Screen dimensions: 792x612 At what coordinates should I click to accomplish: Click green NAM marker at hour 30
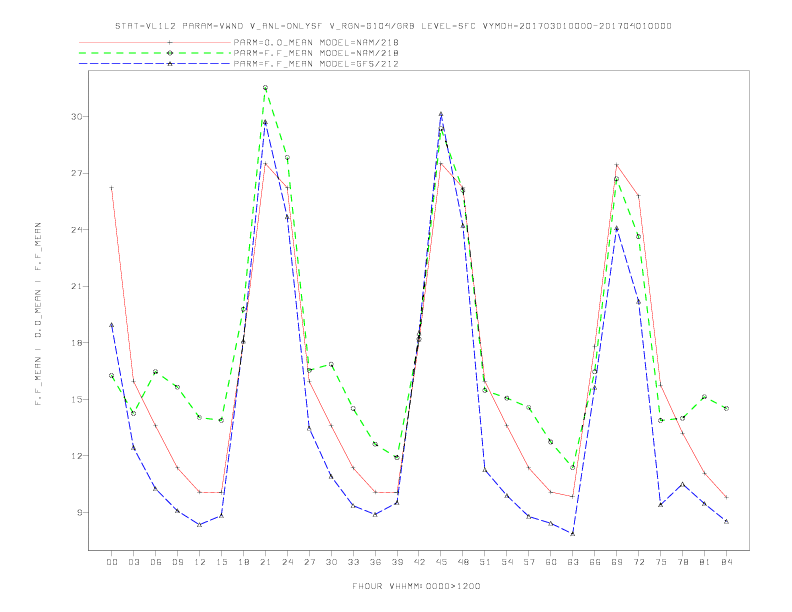(331, 364)
